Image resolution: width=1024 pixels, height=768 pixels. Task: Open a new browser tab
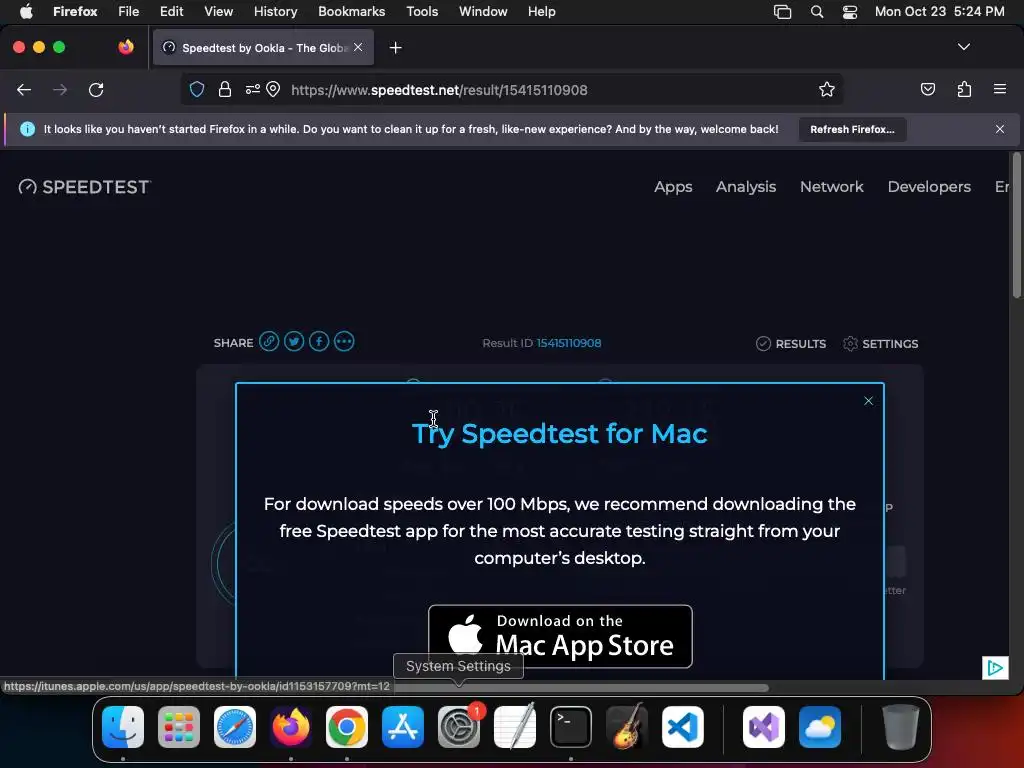pos(395,48)
